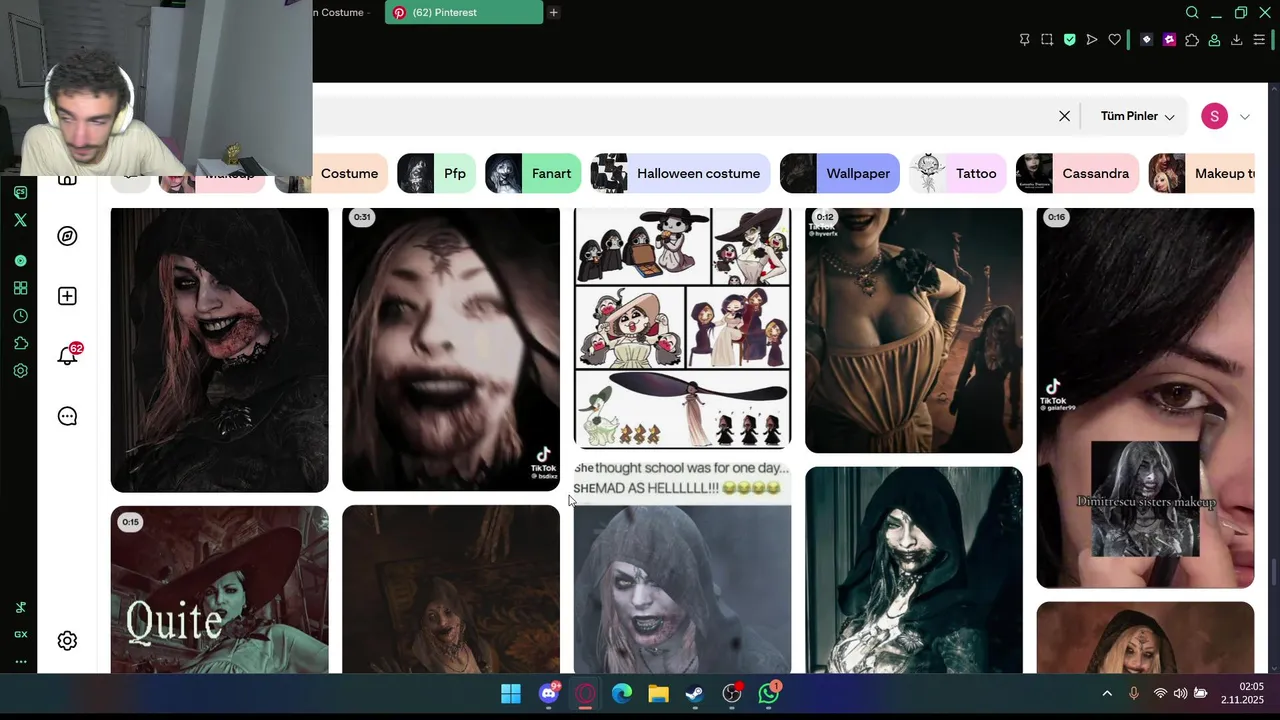This screenshot has height=720, width=1280.
Task: Select the Wallpaper filter chip
Action: point(840,173)
